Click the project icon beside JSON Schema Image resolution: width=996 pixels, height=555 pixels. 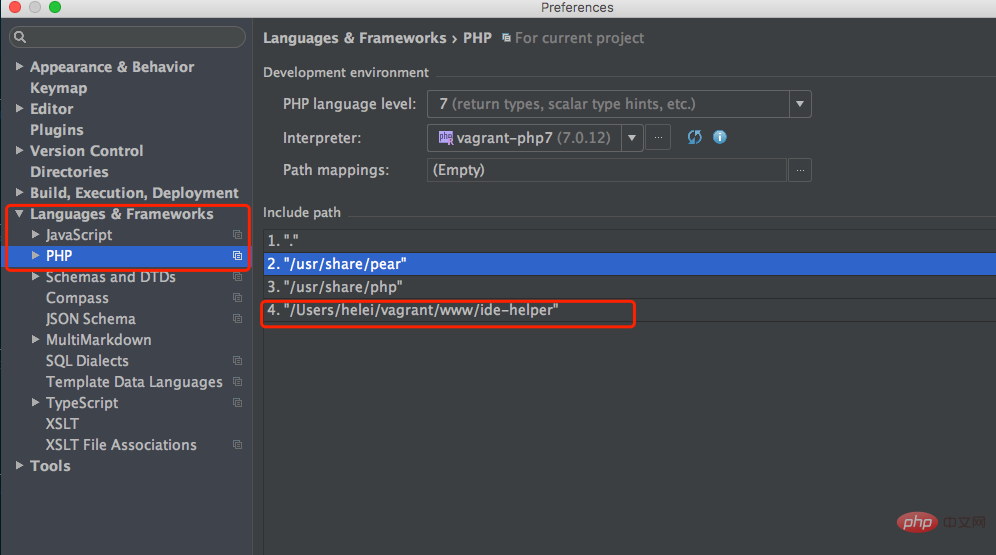(x=237, y=319)
